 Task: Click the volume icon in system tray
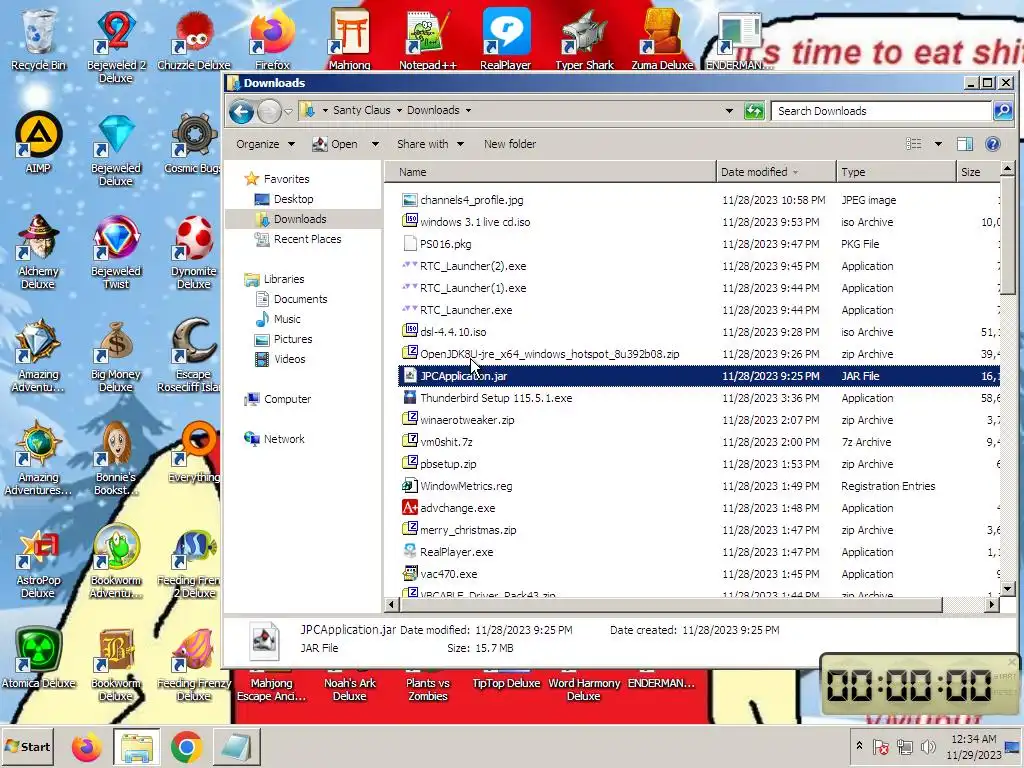(927, 746)
